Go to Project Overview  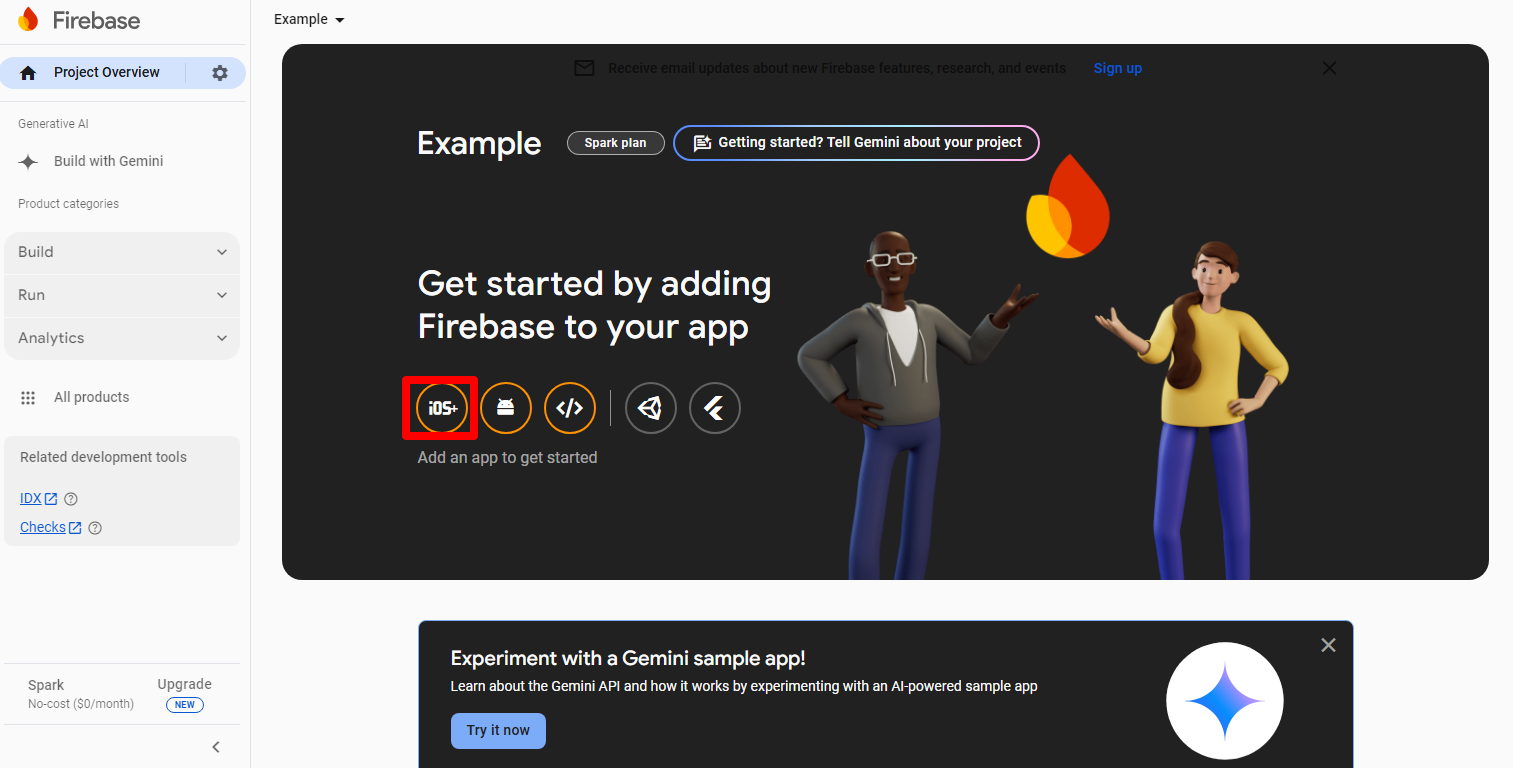(x=106, y=73)
